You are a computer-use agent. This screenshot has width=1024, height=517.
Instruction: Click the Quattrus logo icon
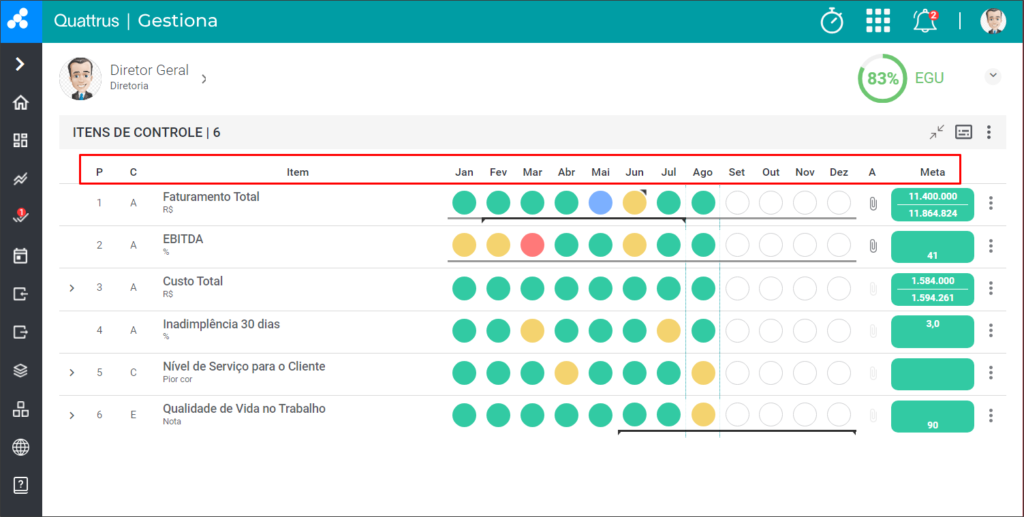[18, 20]
